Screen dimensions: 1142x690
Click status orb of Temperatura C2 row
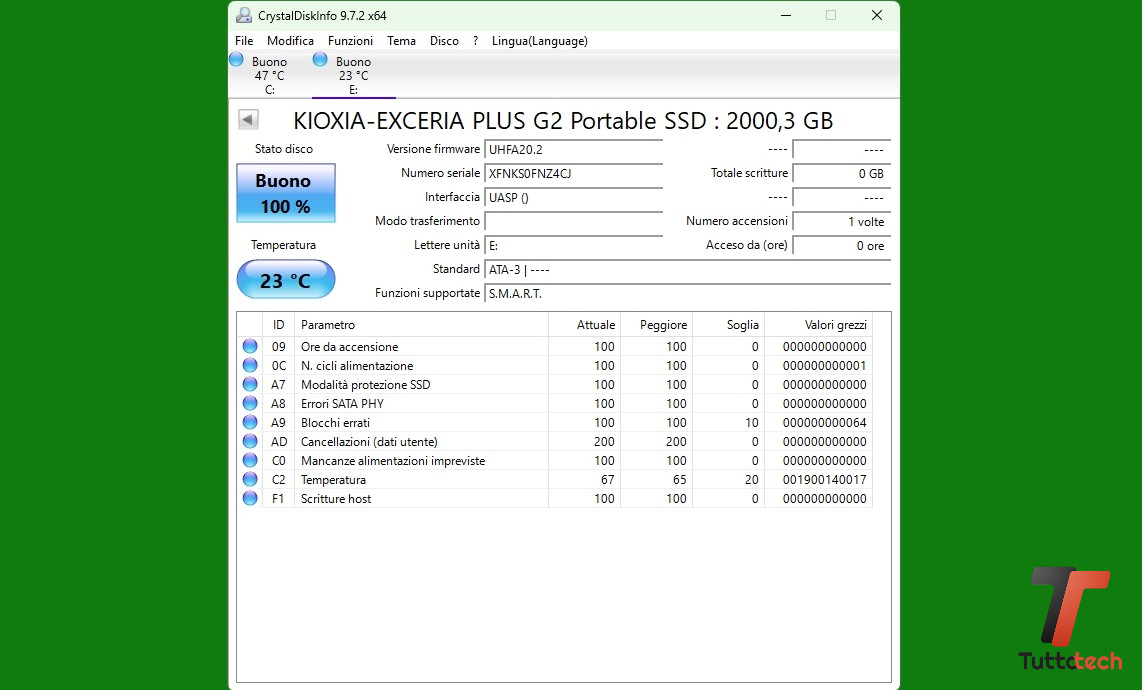pyautogui.click(x=250, y=479)
